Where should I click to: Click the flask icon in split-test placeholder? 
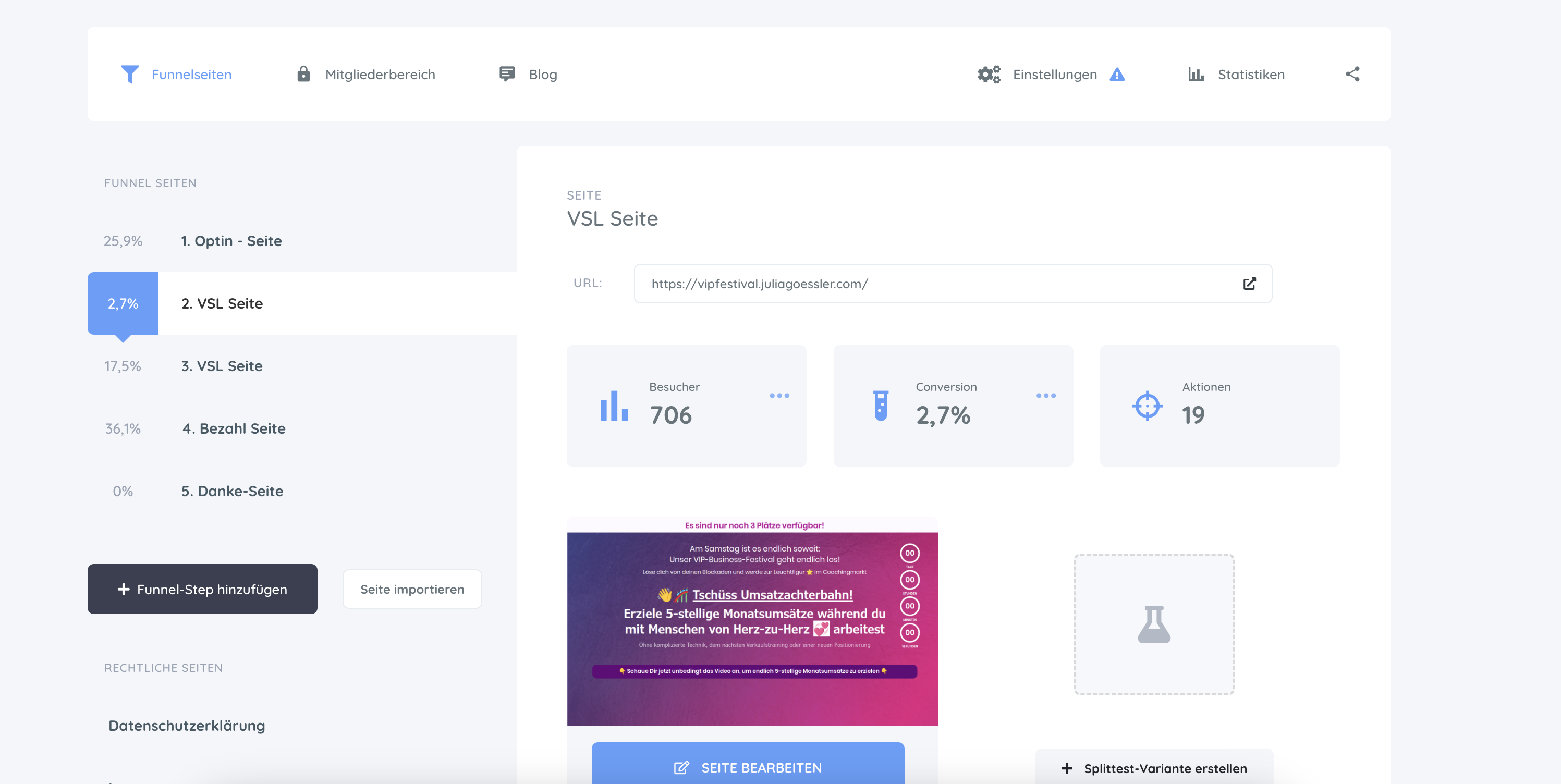1154,624
